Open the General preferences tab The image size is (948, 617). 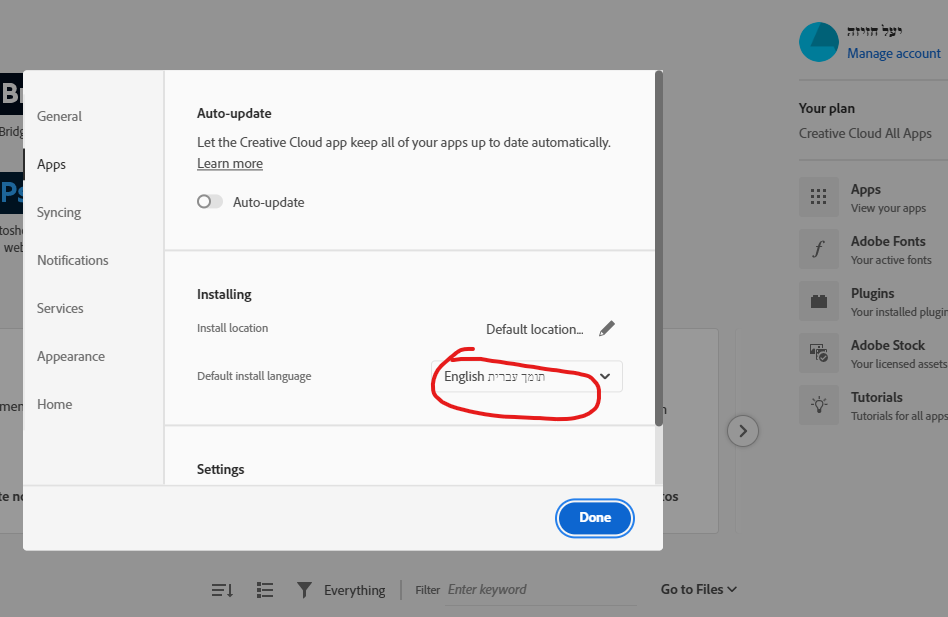pos(59,116)
